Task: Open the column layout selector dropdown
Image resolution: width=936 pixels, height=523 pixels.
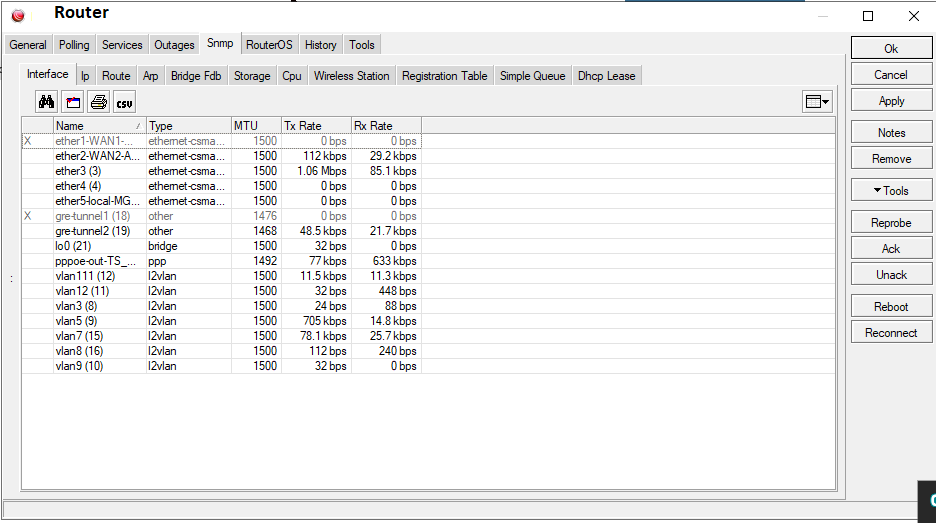Action: point(817,102)
